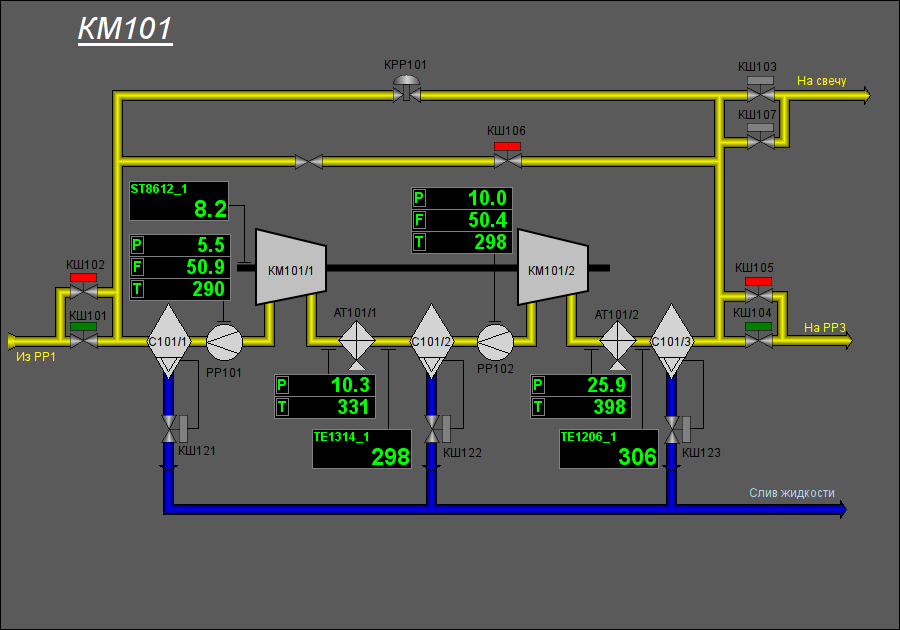This screenshot has height=630, width=900.
Task: Select the ST8612_1 speed readout
Action: coord(179,201)
